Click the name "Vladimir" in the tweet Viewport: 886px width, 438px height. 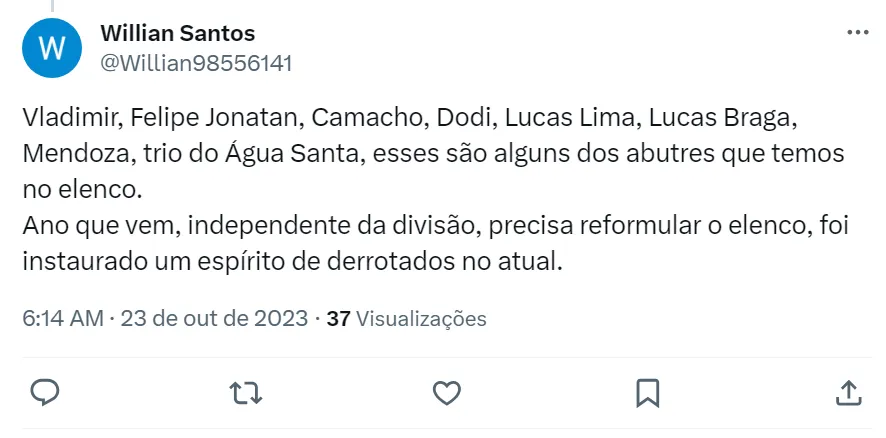pos(67,117)
